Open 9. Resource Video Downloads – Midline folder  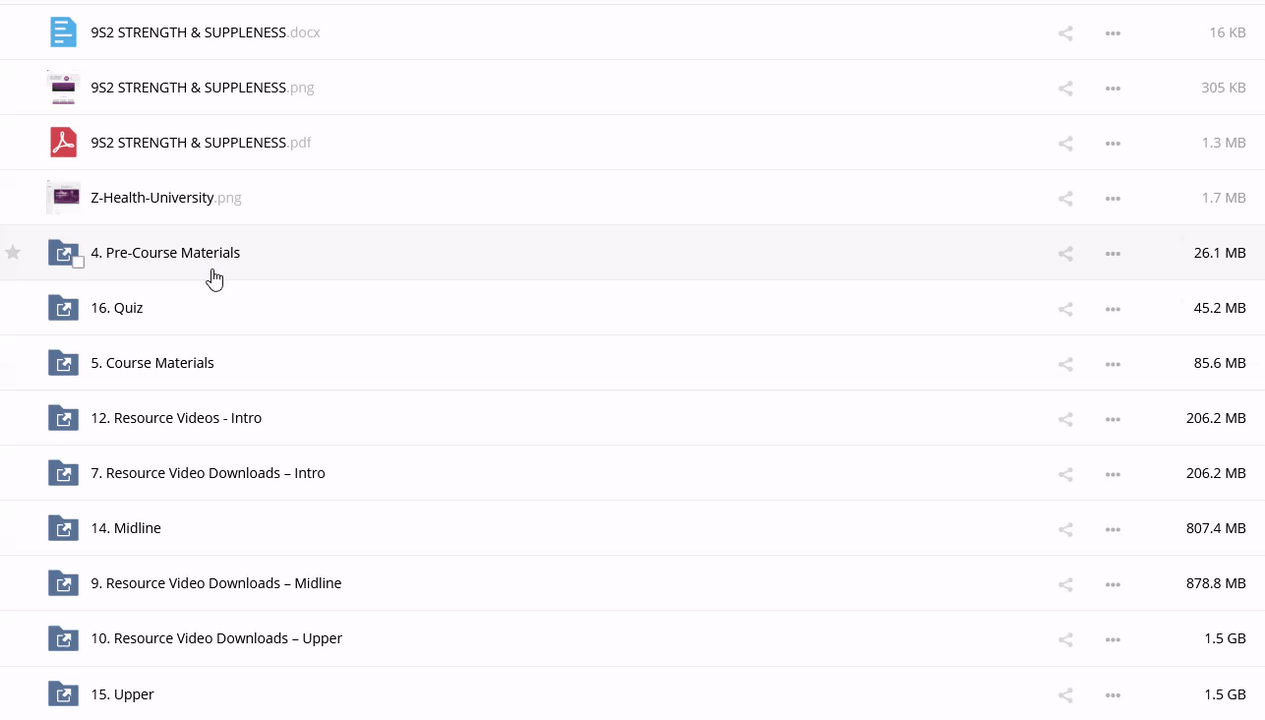click(x=215, y=583)
